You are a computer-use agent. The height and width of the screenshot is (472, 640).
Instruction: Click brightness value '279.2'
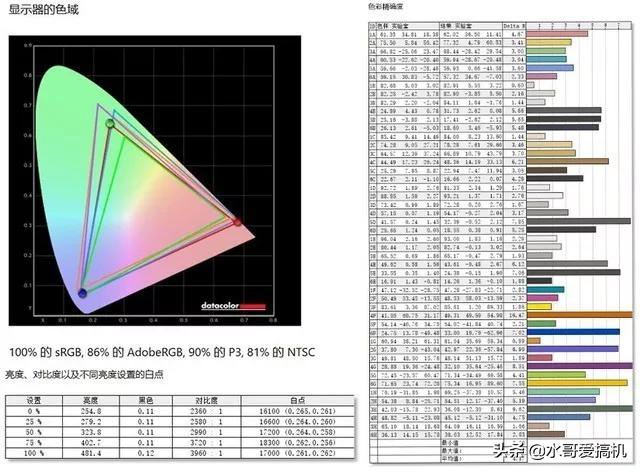pos(91,422)
